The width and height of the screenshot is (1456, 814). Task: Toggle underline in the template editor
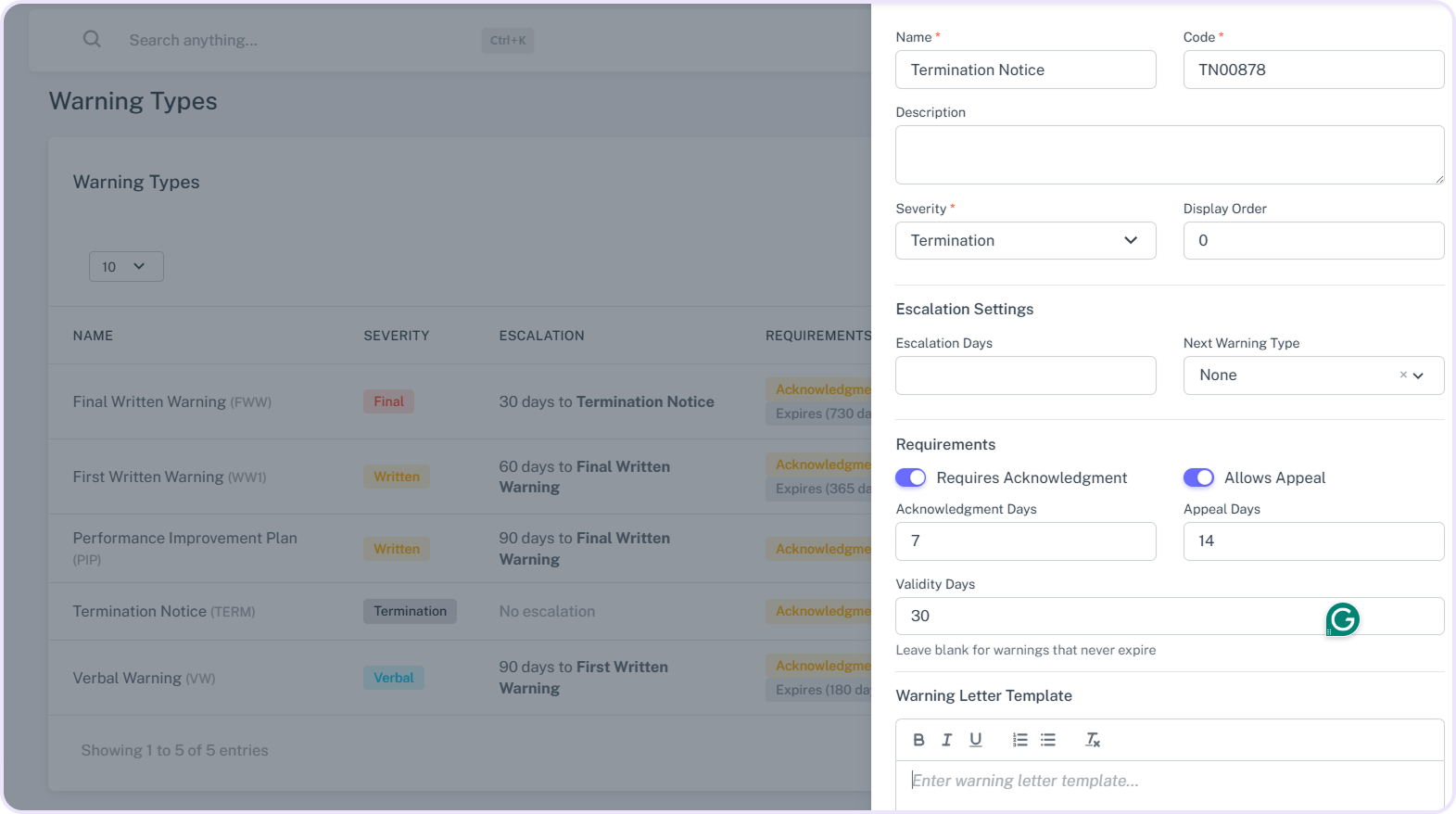pyautogui.click(x=975, y=740)
